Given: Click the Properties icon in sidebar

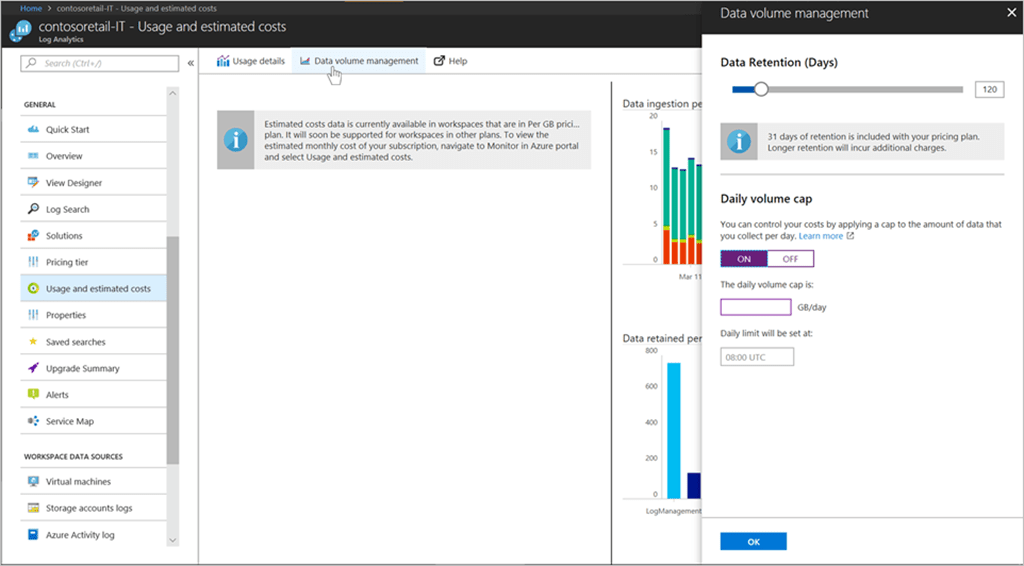Looking at the screenshot, I should click(33, 315).
